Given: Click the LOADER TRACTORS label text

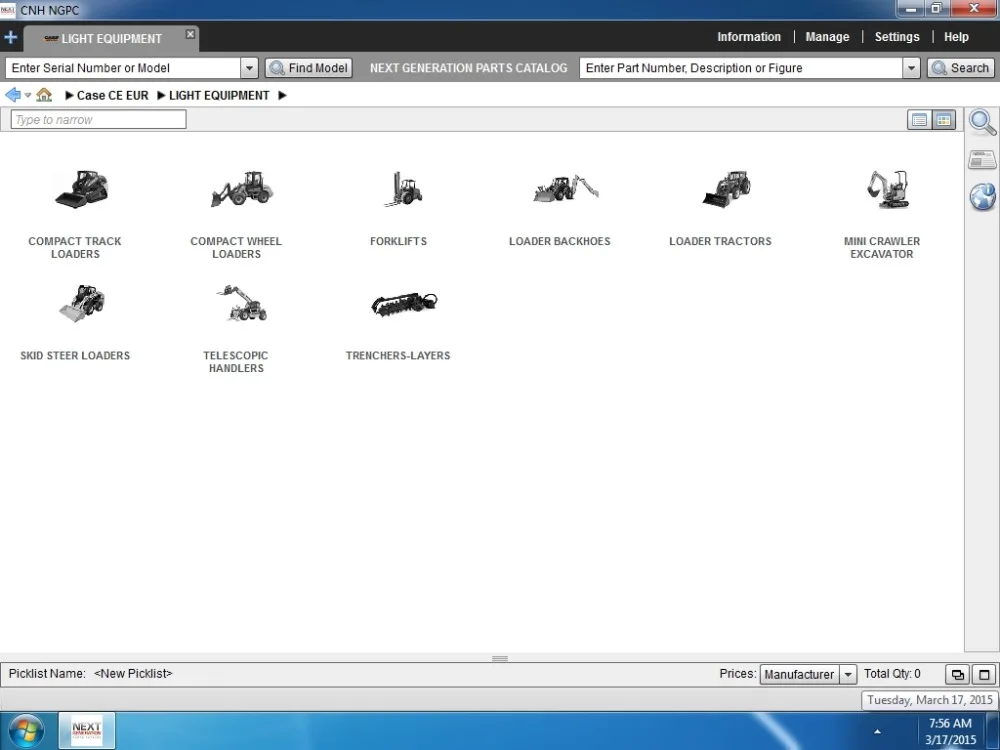Looking at the screenshot, I should pos(720,241).
